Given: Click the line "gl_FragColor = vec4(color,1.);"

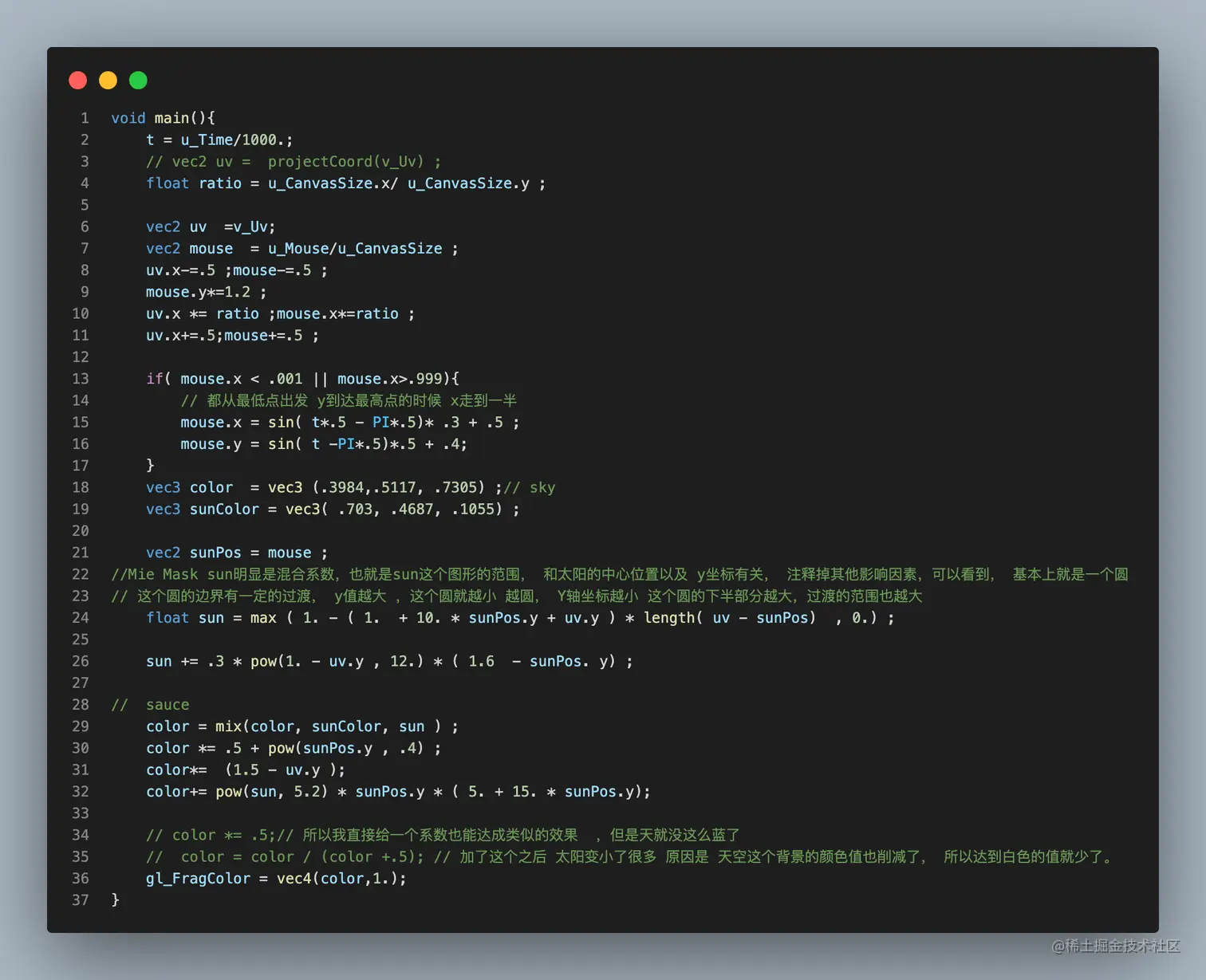Looking at the screenshot, I should (276, 879).
